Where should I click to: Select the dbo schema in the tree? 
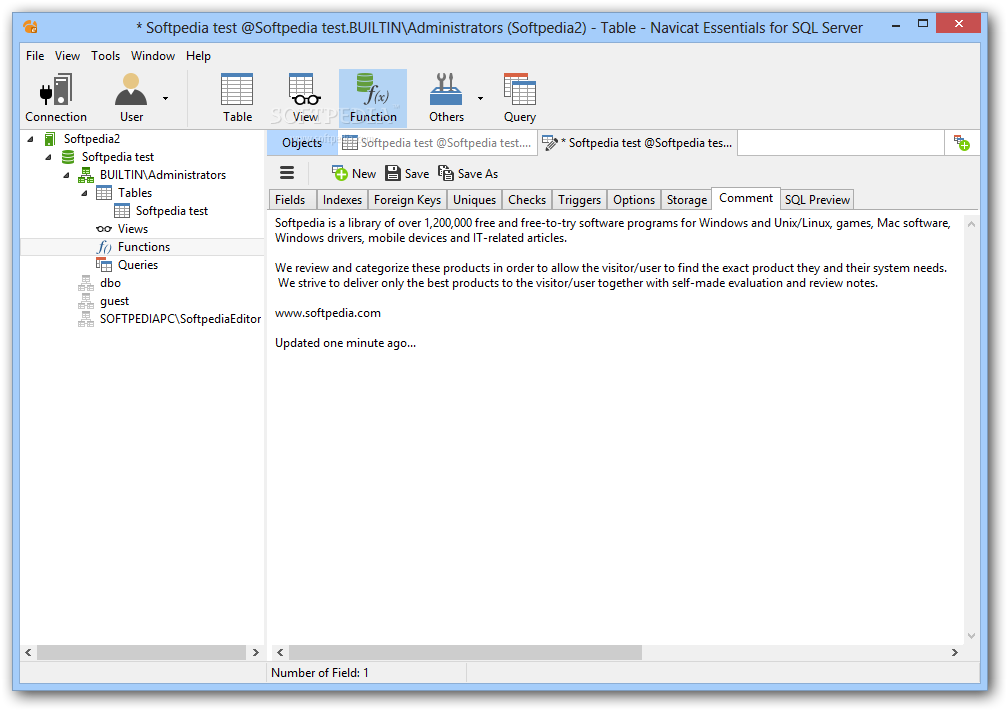pos(110,283)
